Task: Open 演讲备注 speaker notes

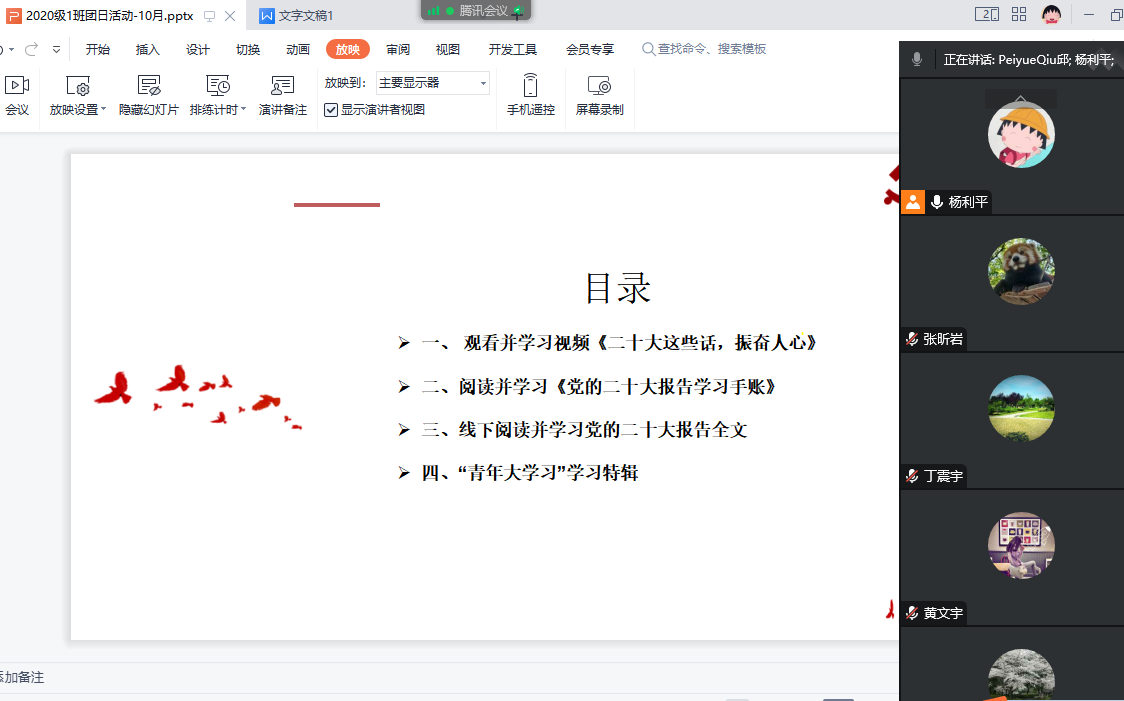Action: [x=282, y=87]
